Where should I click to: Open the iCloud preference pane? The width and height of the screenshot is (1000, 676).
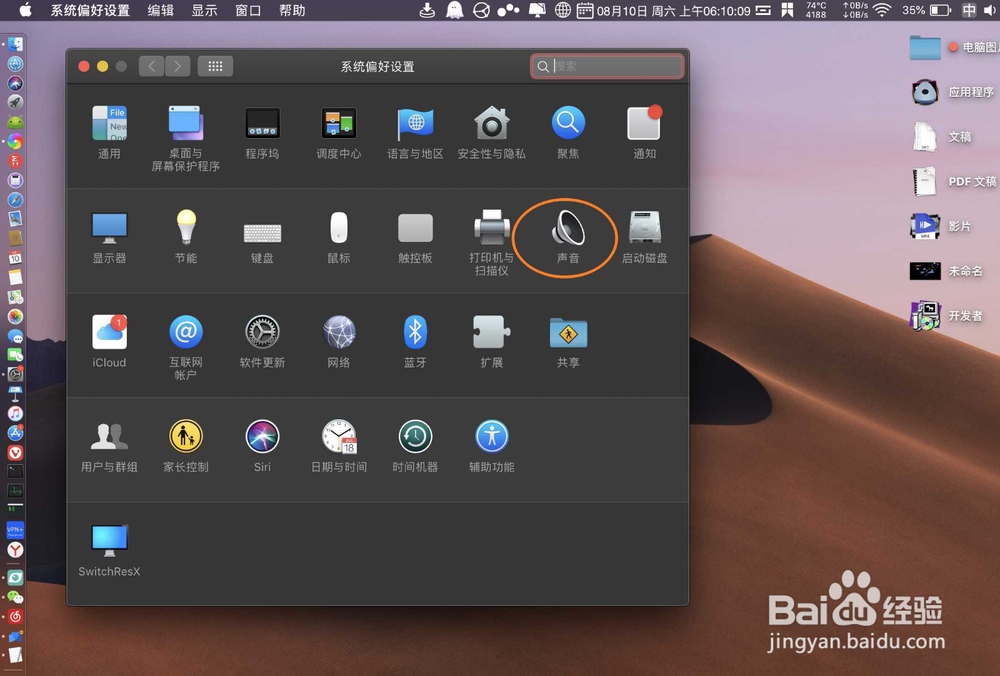pos(109,341)
